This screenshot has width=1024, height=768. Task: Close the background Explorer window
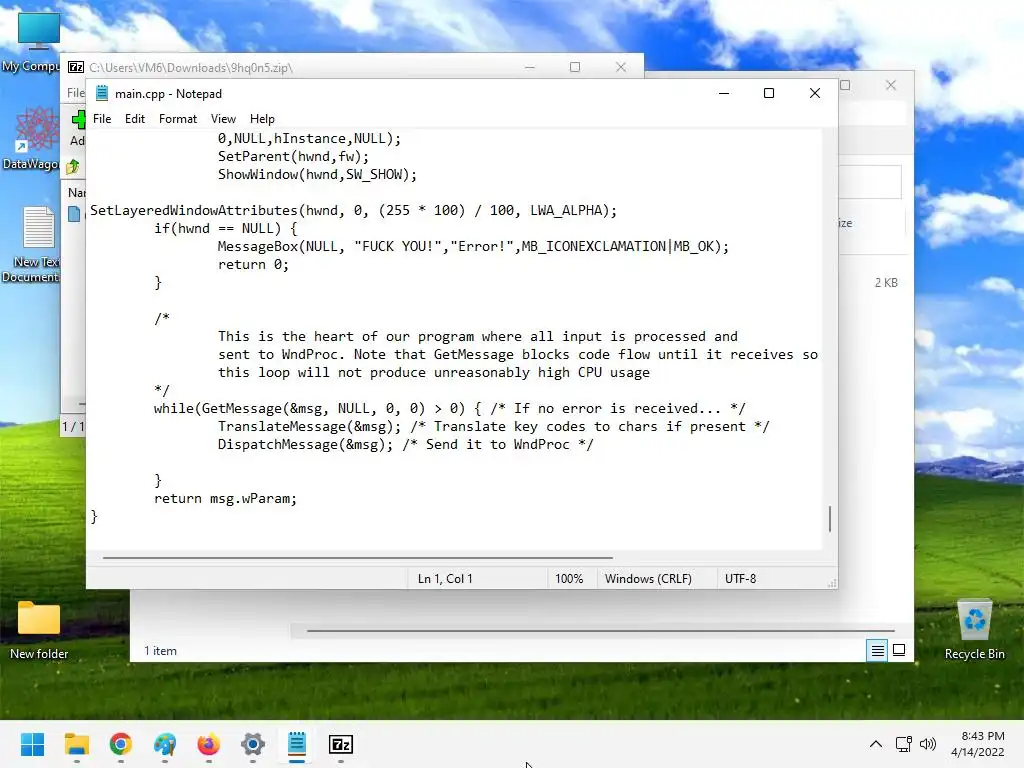[x=891, y=86]
